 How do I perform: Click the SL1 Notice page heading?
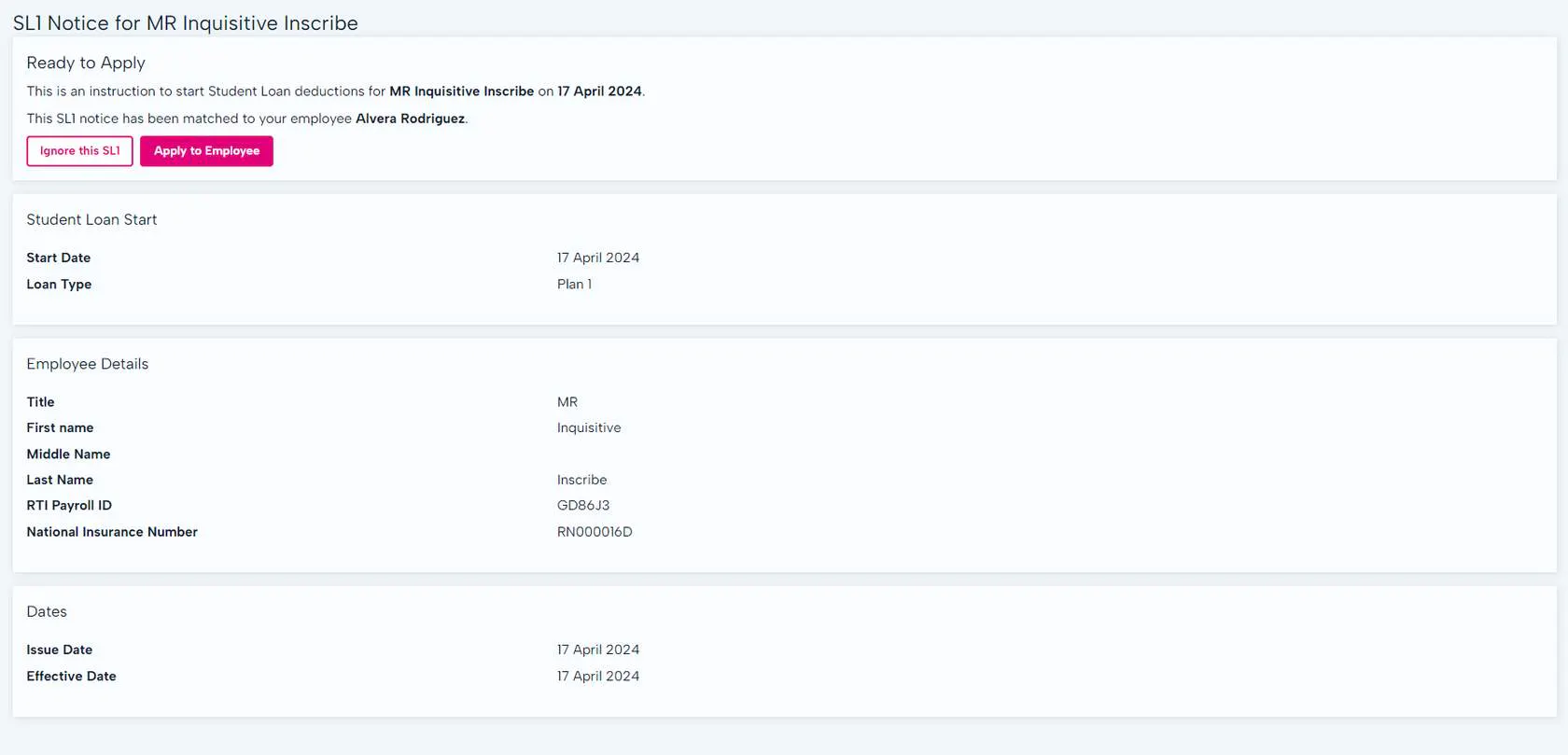[x=185, y=23]
